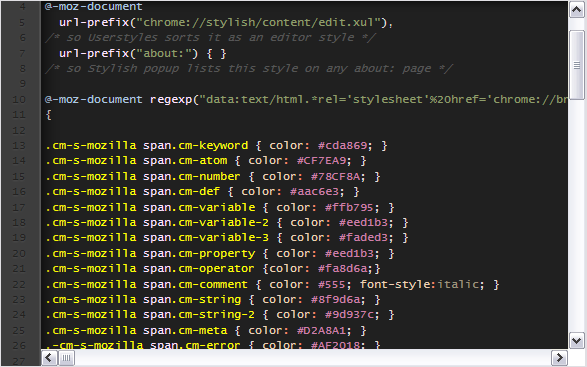This screenshot has height=367, width=587.
Task: Click the selector span.cm-meta
Action: (185, 330)
